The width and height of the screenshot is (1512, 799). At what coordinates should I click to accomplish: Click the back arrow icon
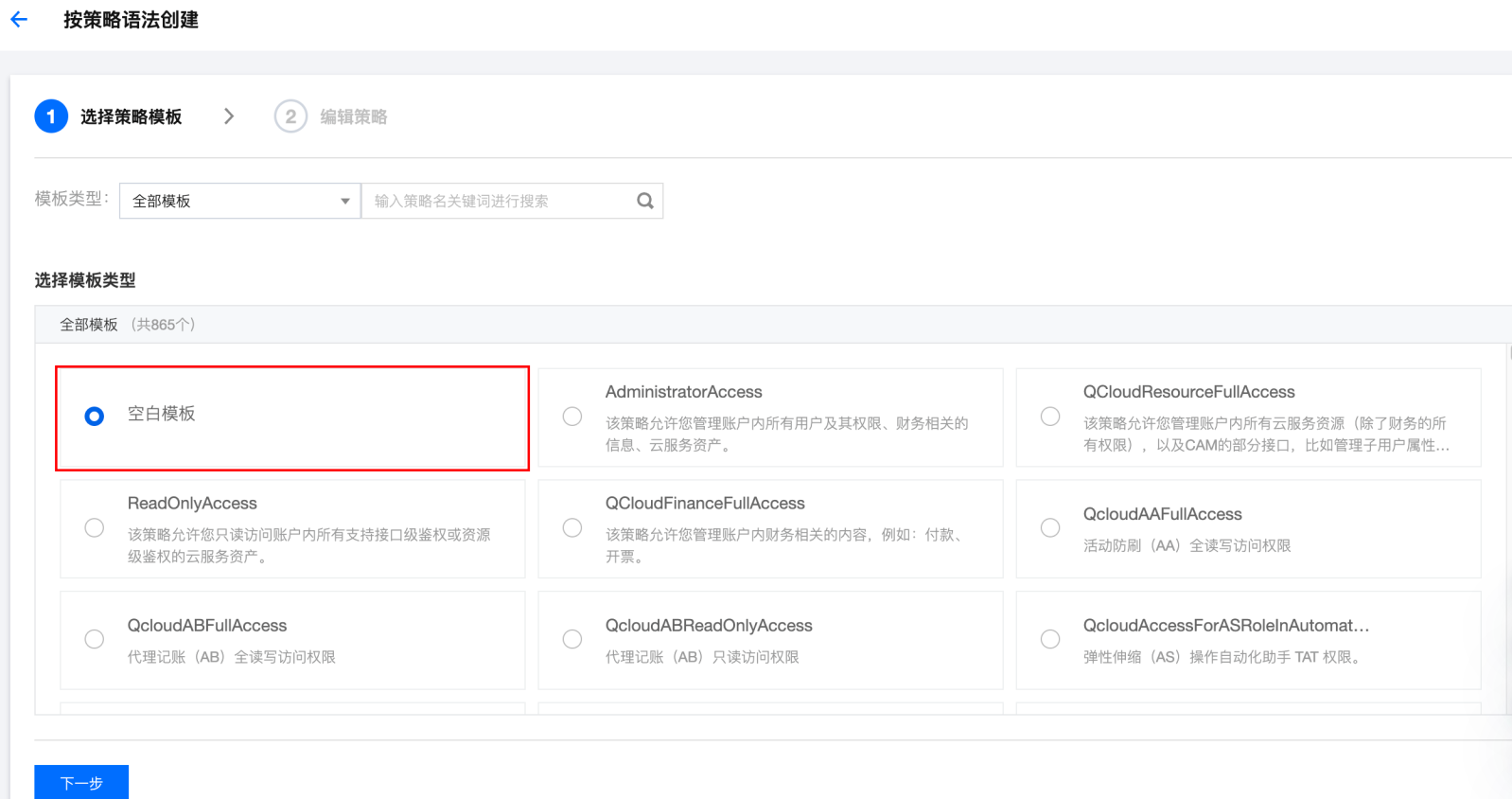(x=19, y=19)
